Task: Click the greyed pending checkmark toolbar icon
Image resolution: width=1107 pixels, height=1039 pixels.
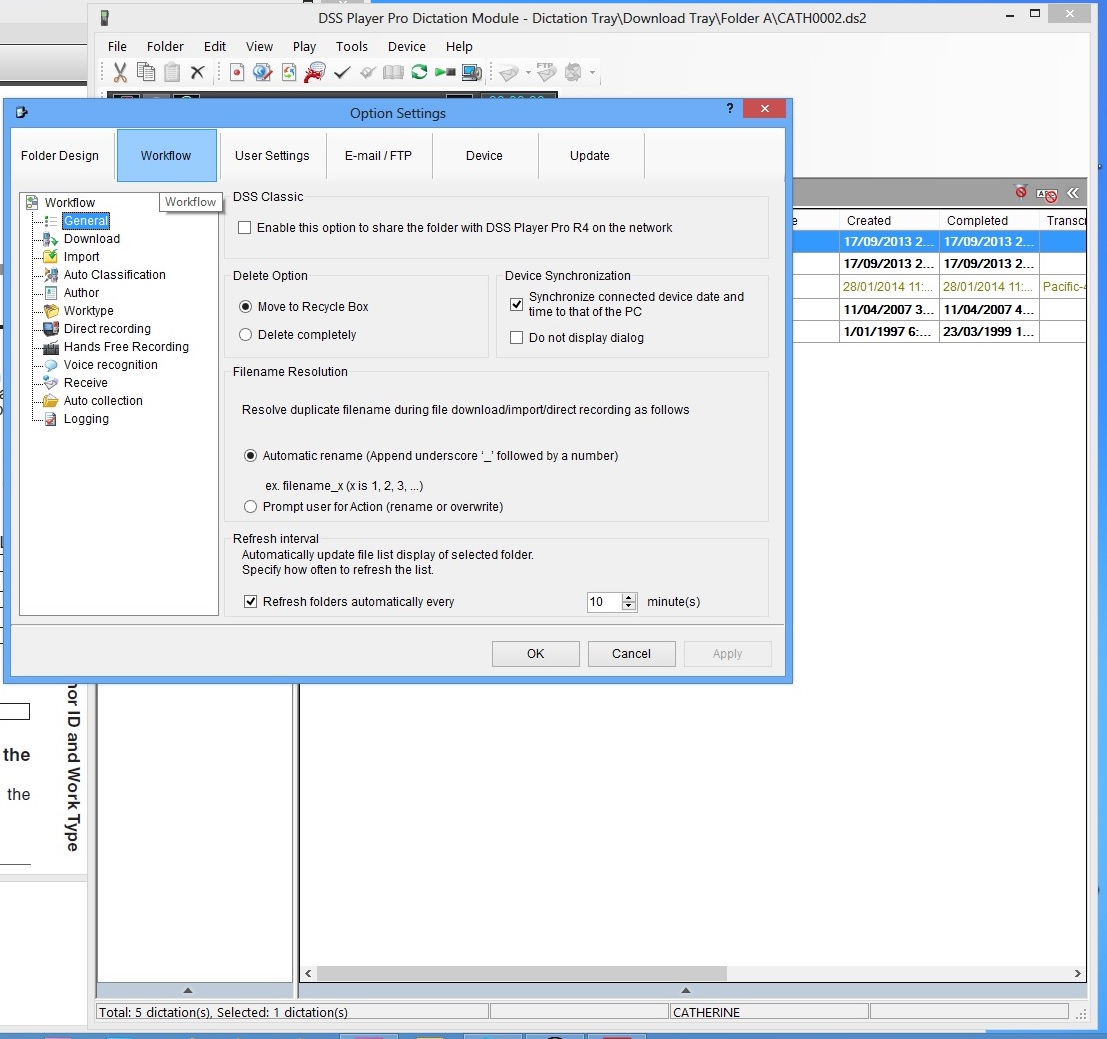Action: coord(368,72)
